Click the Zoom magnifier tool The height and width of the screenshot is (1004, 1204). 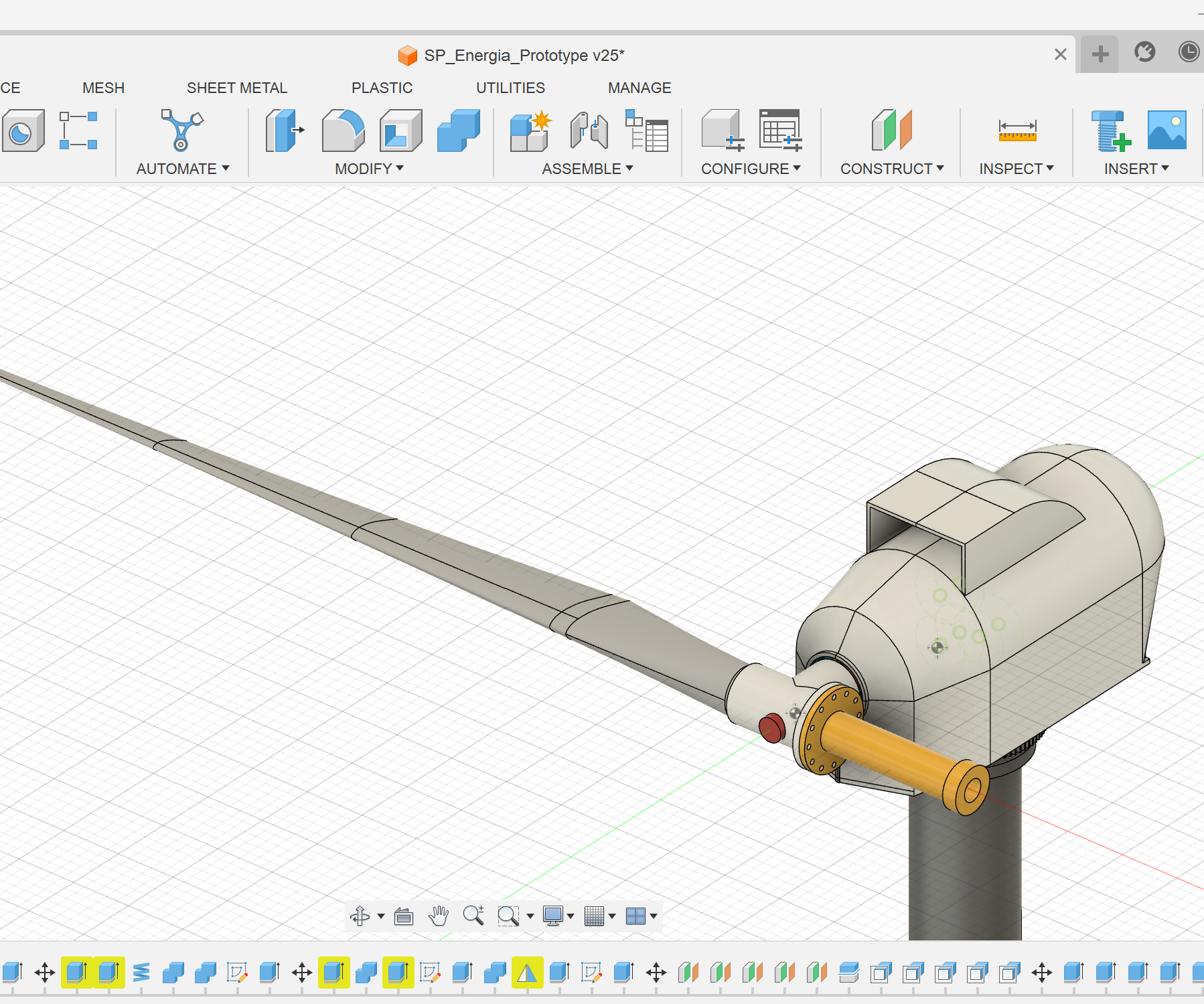click(x=474, y=916)
